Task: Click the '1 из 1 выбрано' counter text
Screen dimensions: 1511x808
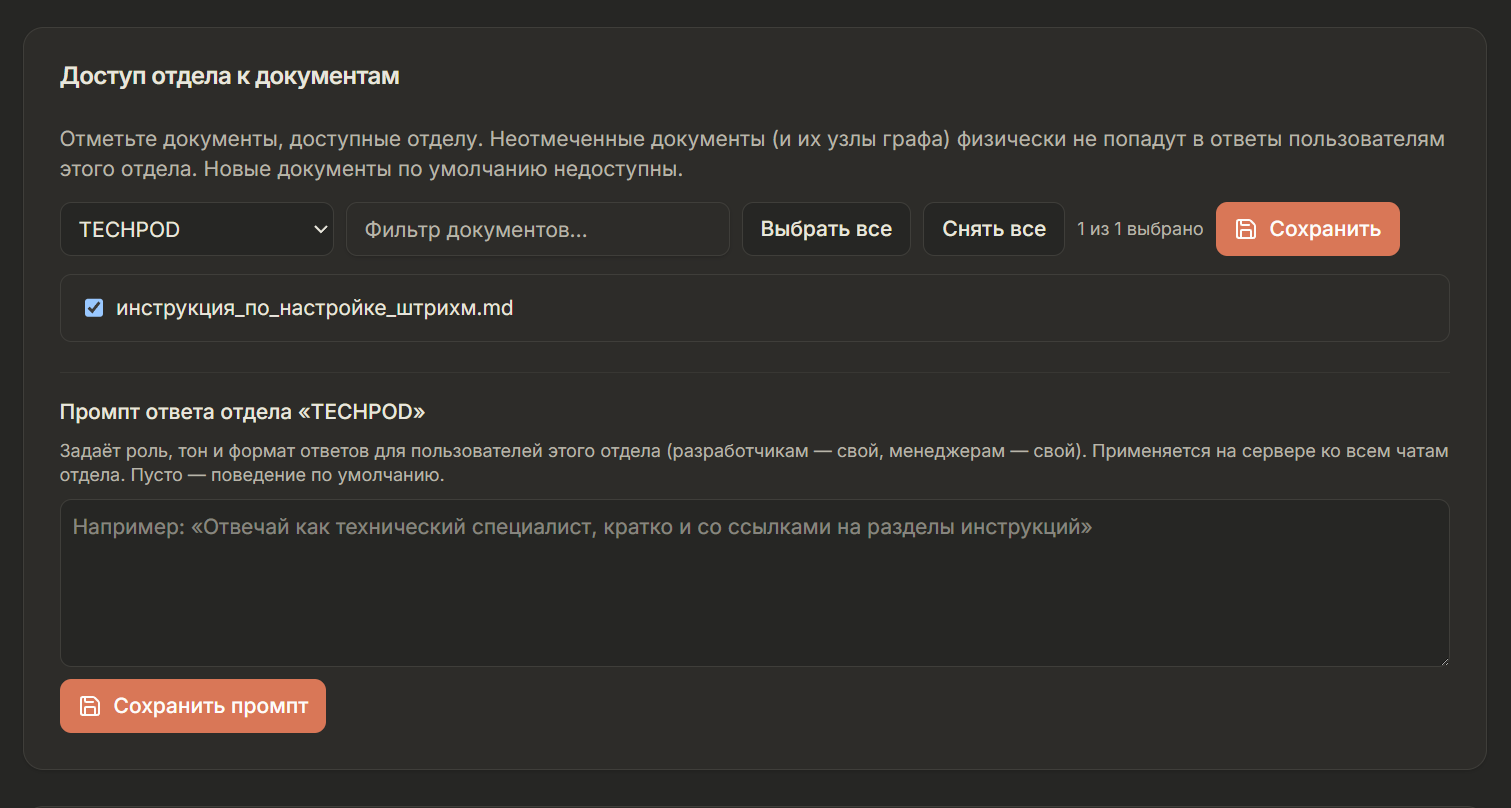Action: (1140, 229)
